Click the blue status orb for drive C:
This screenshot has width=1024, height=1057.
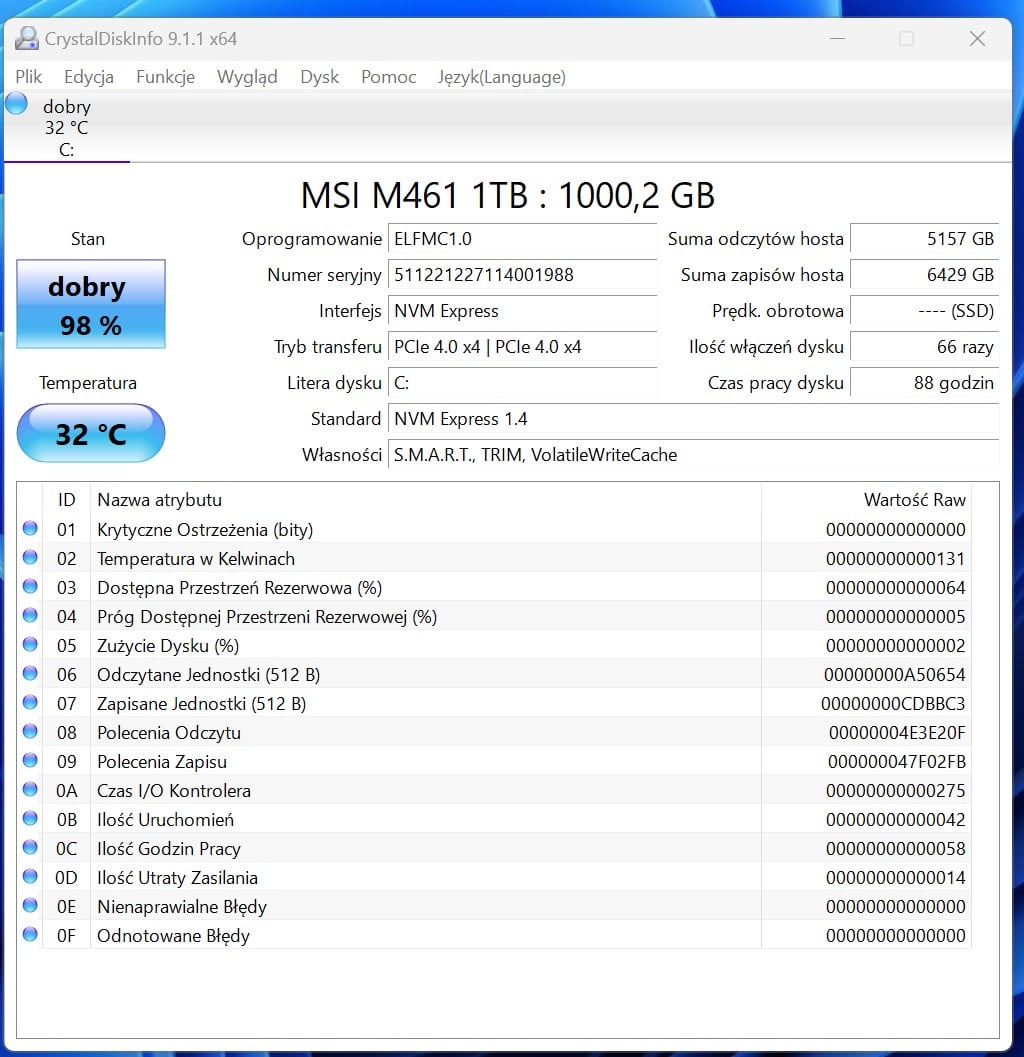[x=16, y=103]
